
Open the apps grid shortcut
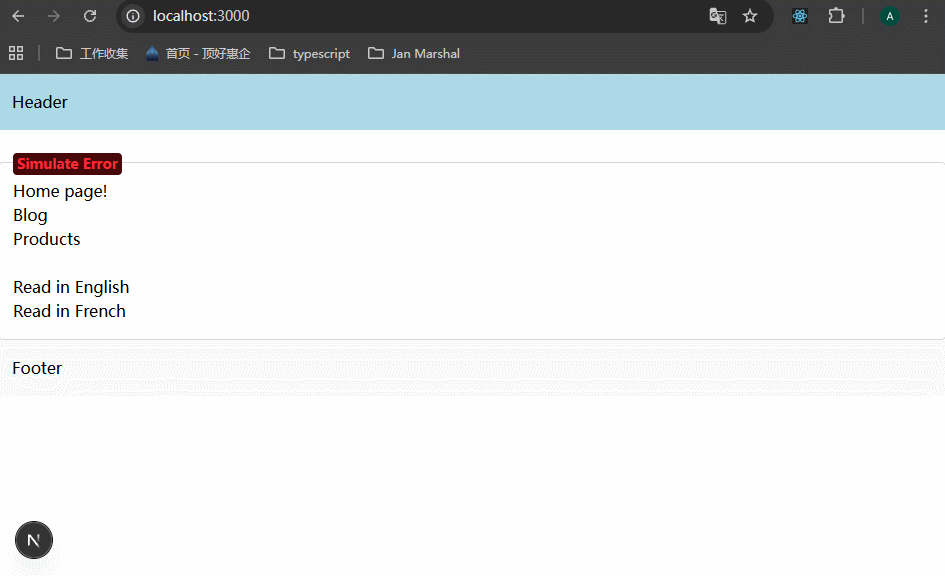point(16,53)
